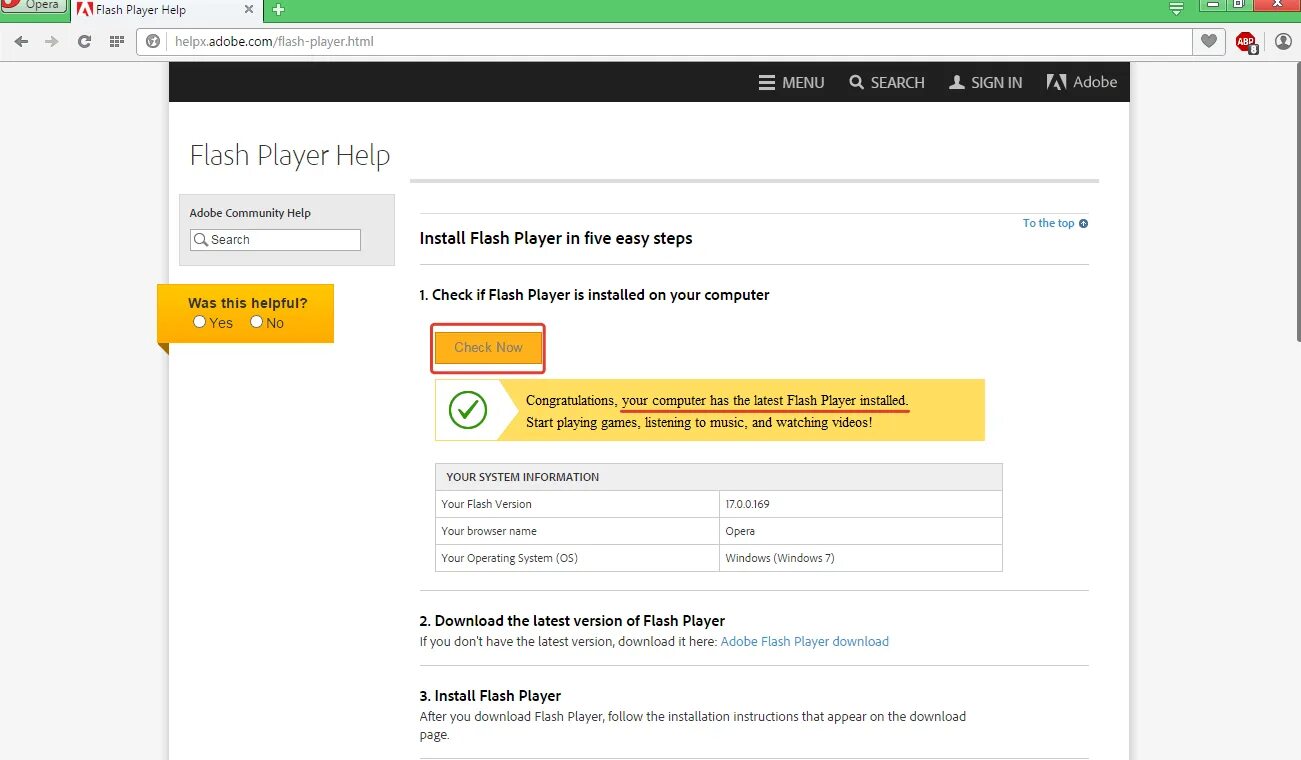The height and width of the screenshot is (760, 1301).
Task: Close the Flash Player Help tab
Action: click(x=249, y=9)
